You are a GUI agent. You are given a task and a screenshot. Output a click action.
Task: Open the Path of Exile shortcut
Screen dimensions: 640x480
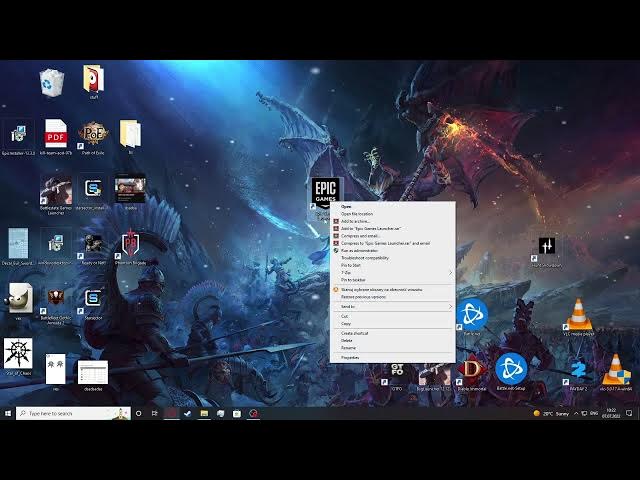point(93,135)
